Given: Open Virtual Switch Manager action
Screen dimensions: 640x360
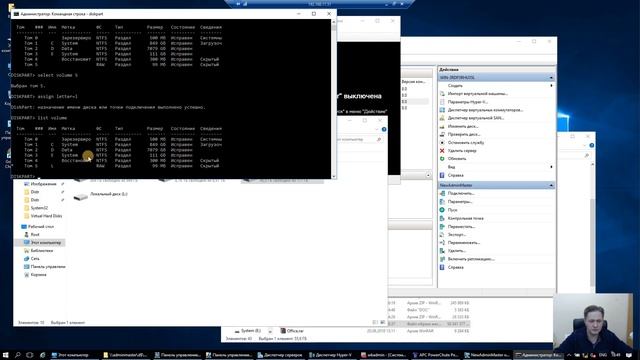Looking at the screenshot, I should click(485, 110).
